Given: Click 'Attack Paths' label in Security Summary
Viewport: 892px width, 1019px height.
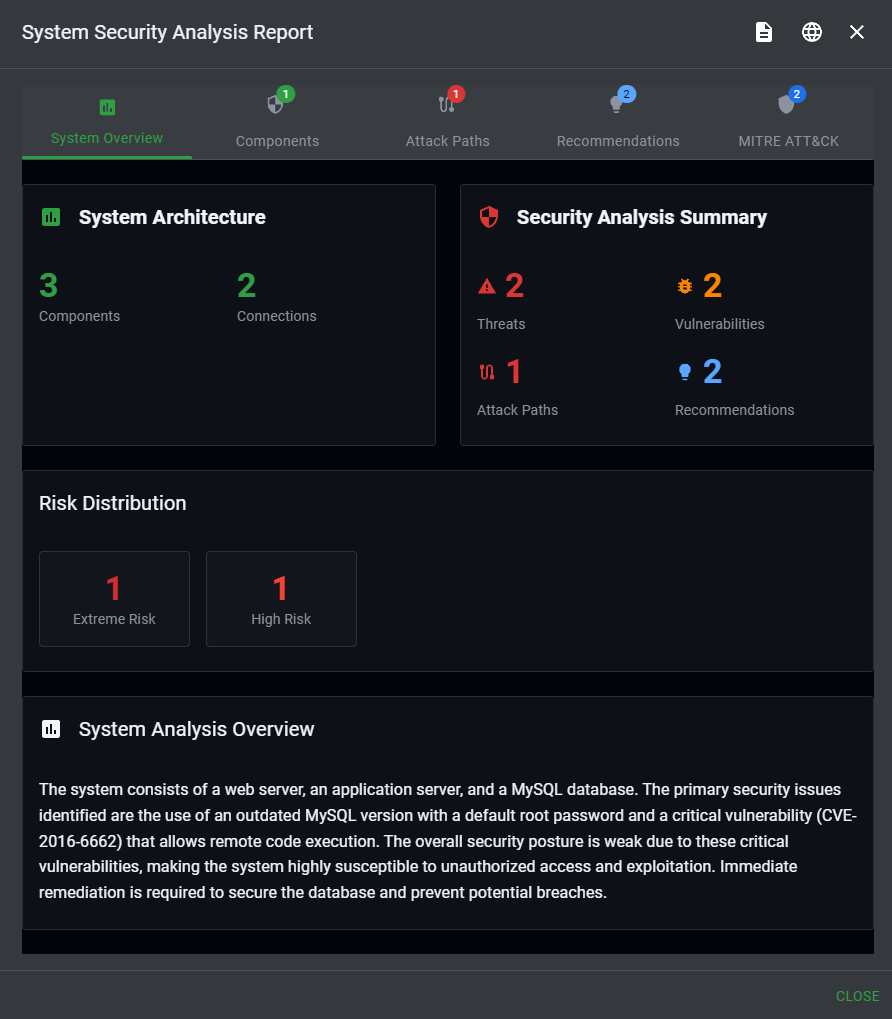Looking at the screenshot, I should 517,410.
